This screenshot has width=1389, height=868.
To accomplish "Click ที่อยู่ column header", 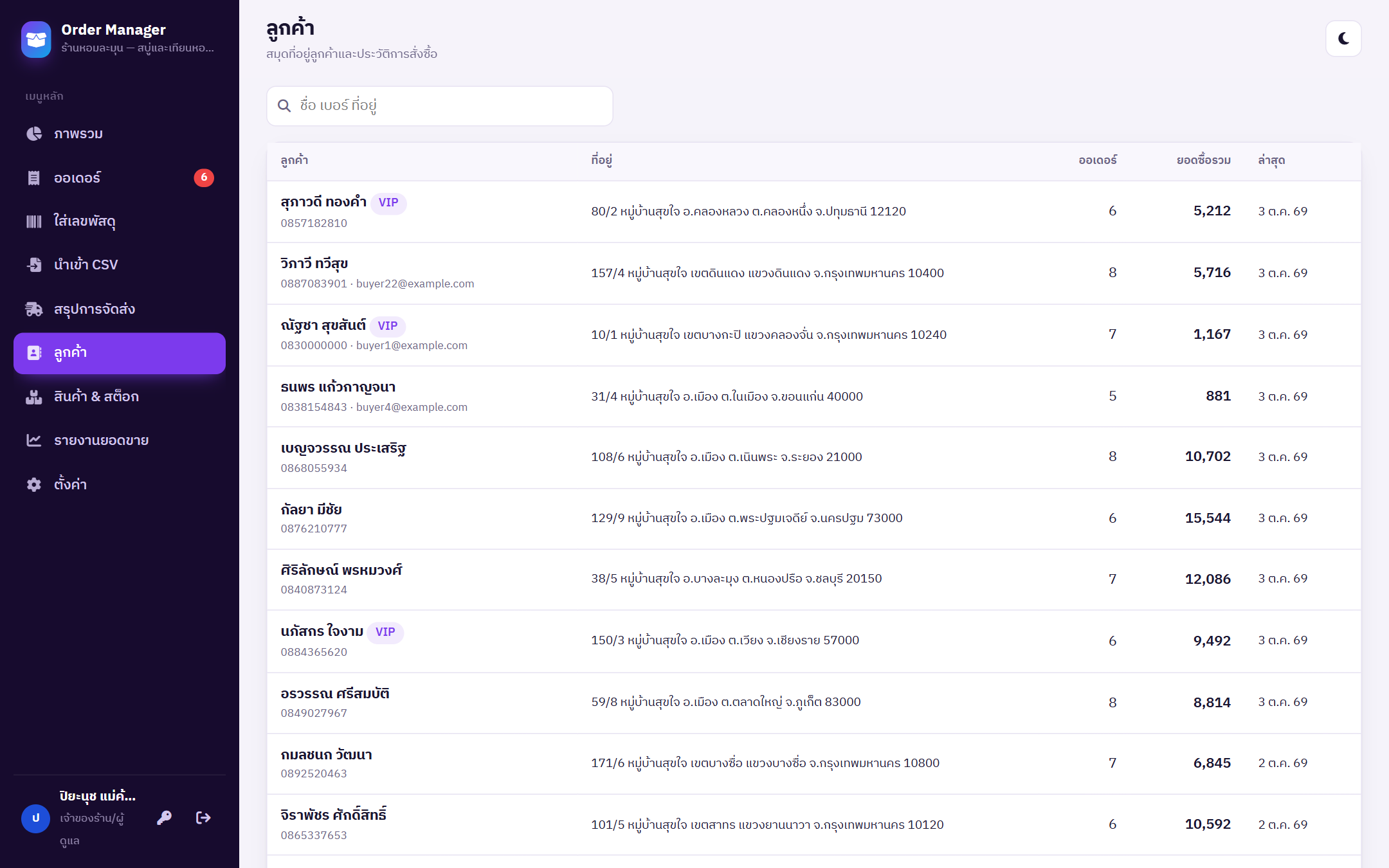I will pos(601,160).
